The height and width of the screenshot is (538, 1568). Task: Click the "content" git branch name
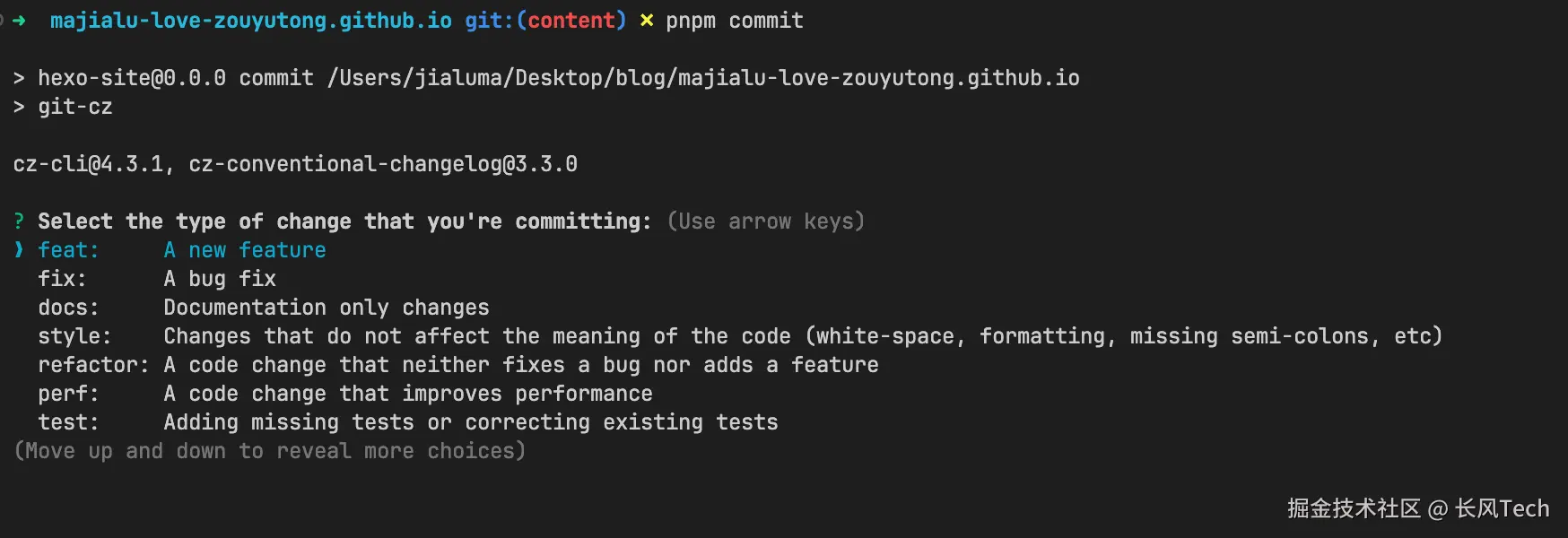point(571,21)
